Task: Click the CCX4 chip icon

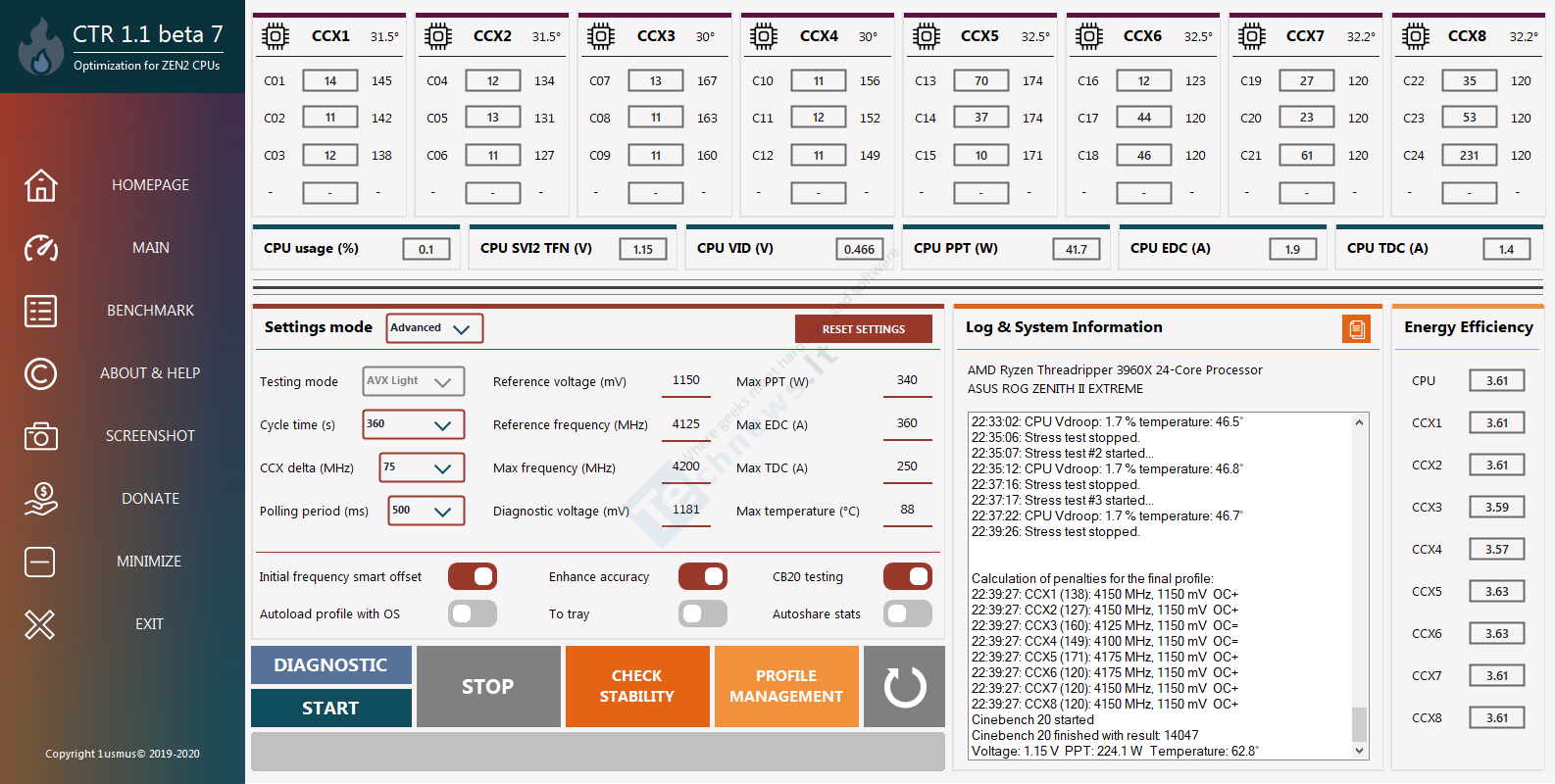Action: (x=764, y=36)
